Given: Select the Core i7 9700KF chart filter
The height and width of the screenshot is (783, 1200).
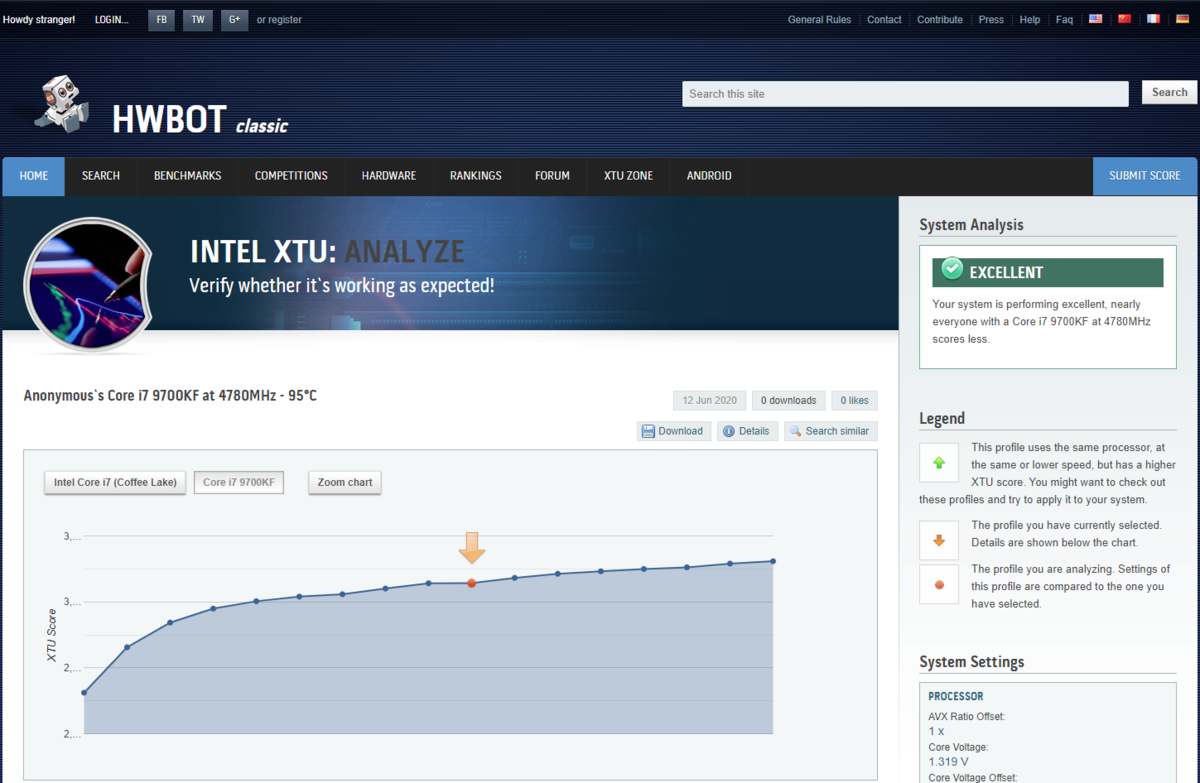Looking at the screenshot, I should coord(239,482).
